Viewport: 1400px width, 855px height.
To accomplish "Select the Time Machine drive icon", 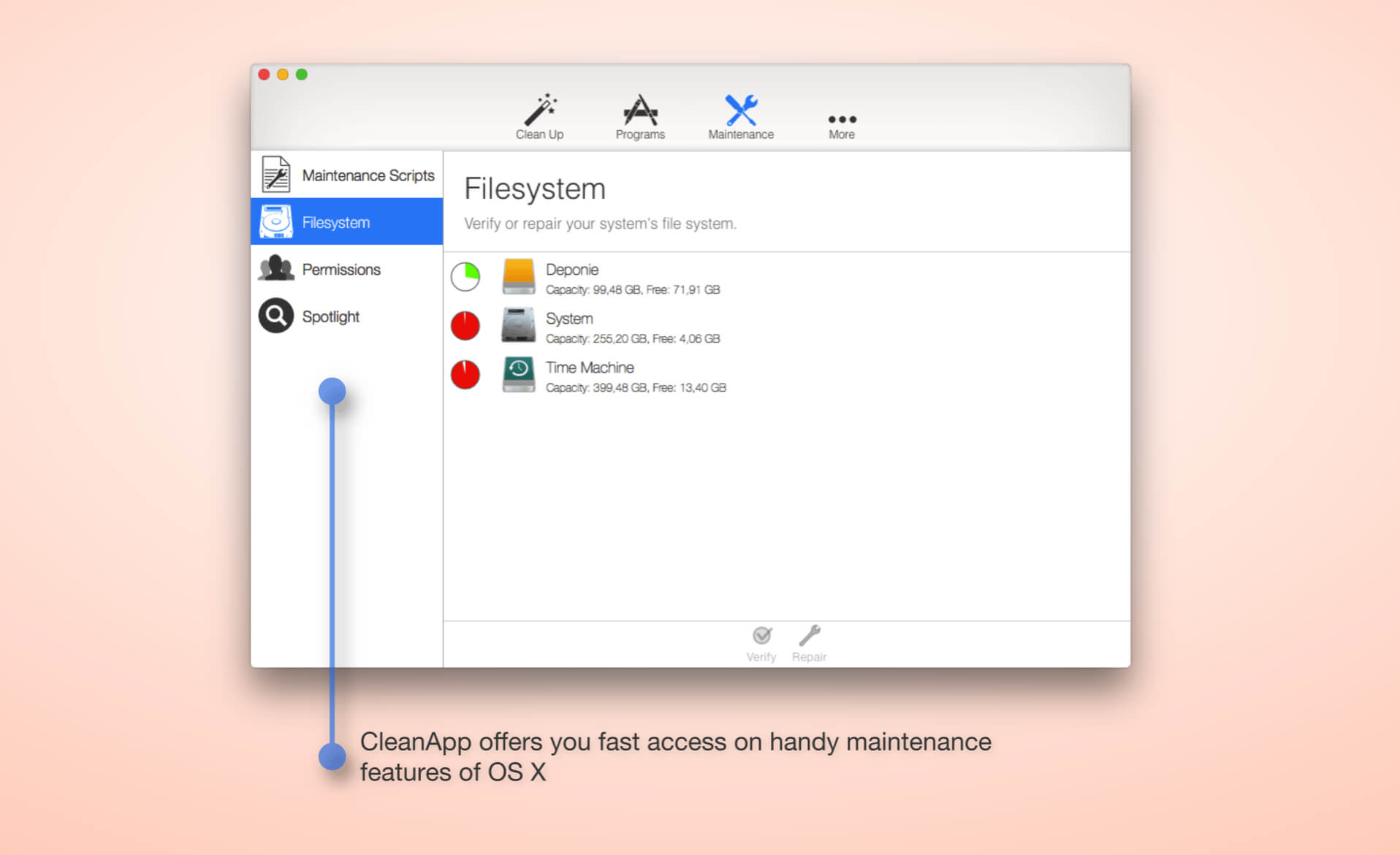I will (x=518, y=375).
